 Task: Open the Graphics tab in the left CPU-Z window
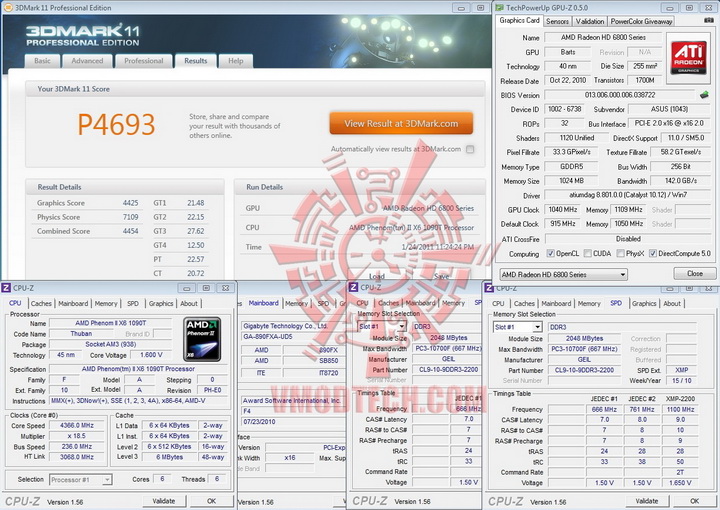161,303
